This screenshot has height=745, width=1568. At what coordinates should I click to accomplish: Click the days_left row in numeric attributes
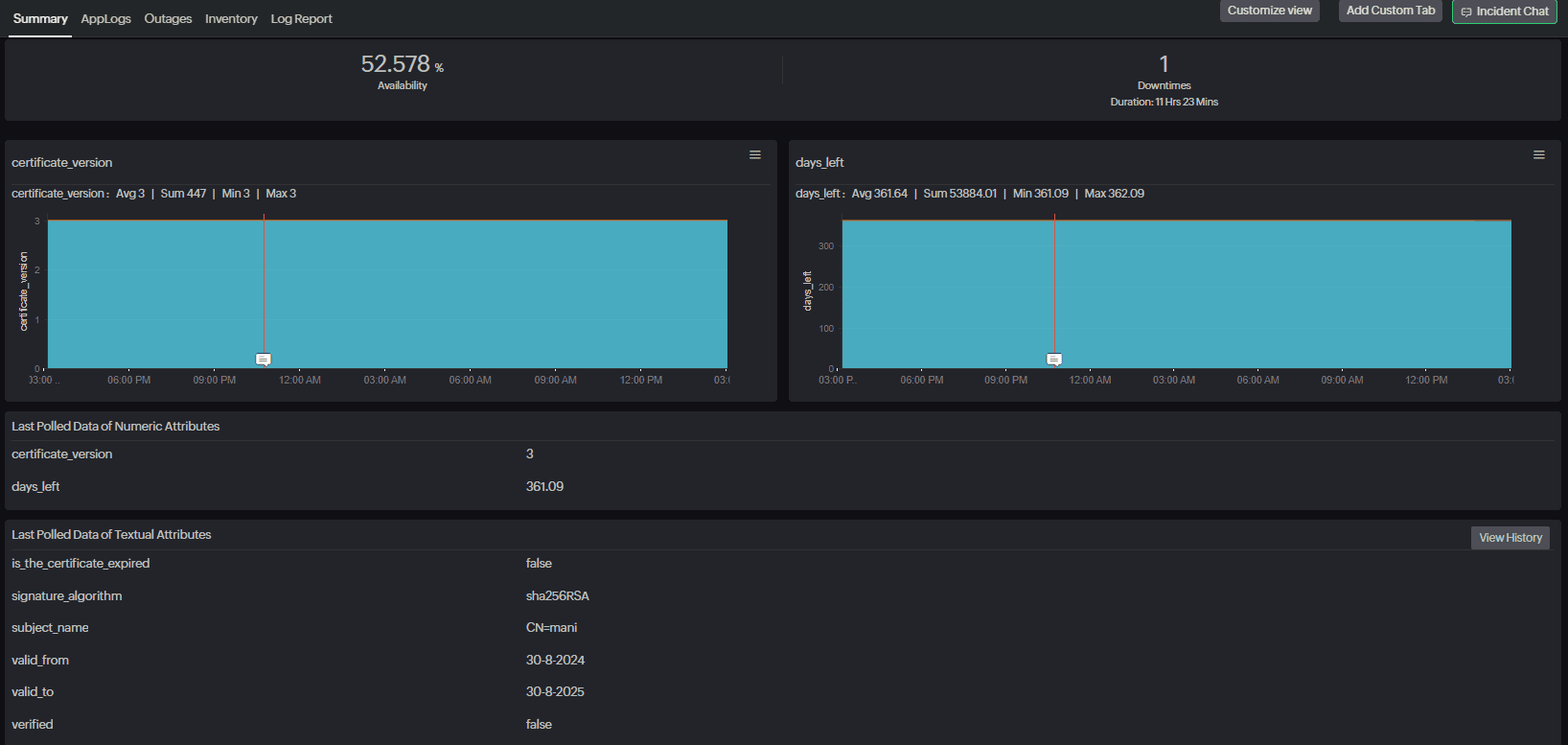point(783,487)
